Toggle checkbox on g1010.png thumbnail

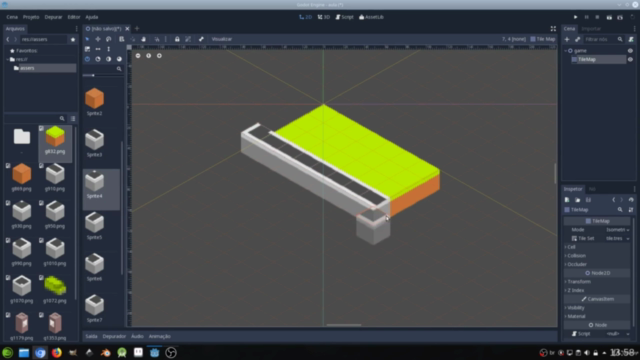[x=41, y=240]
